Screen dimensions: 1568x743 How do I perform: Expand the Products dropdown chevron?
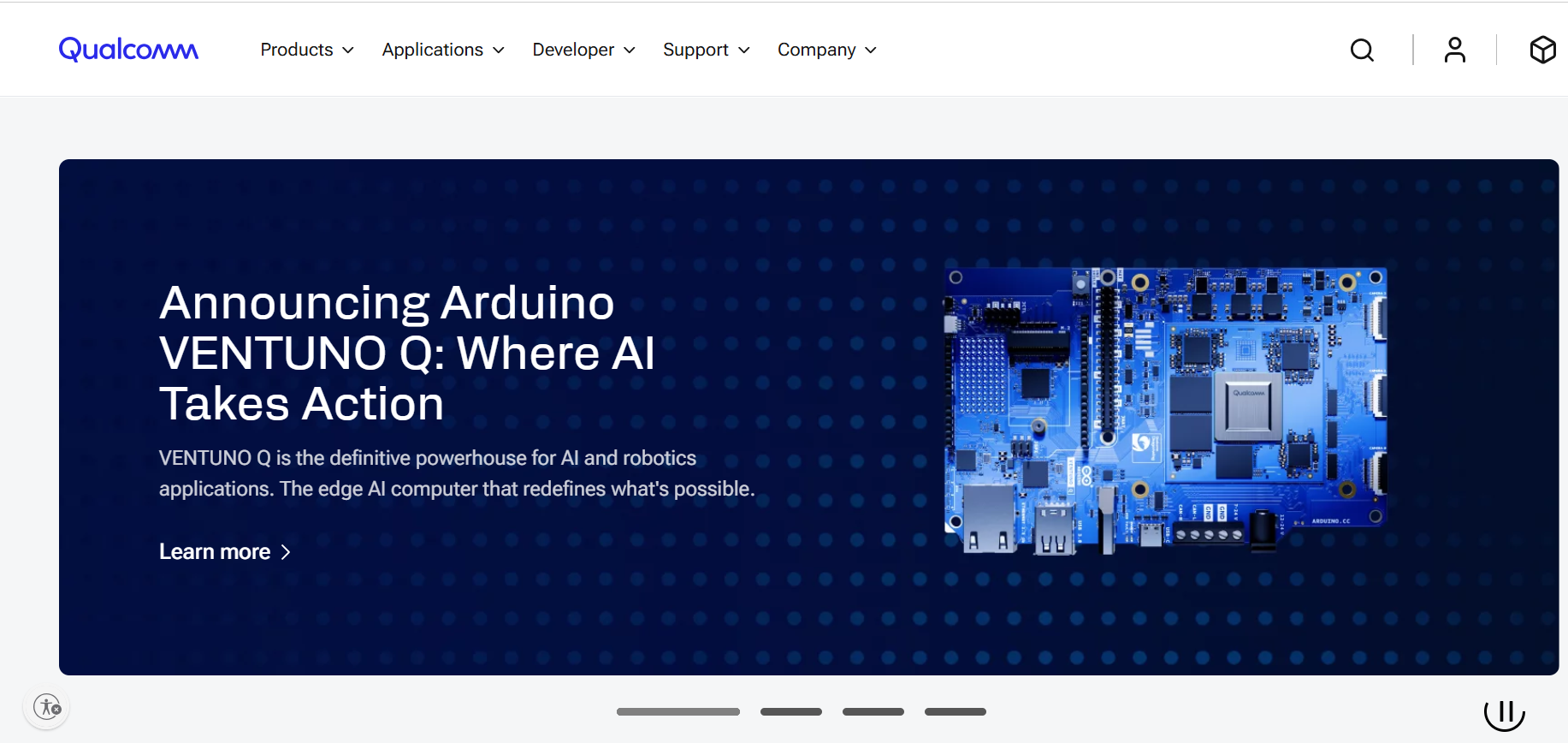348,51
